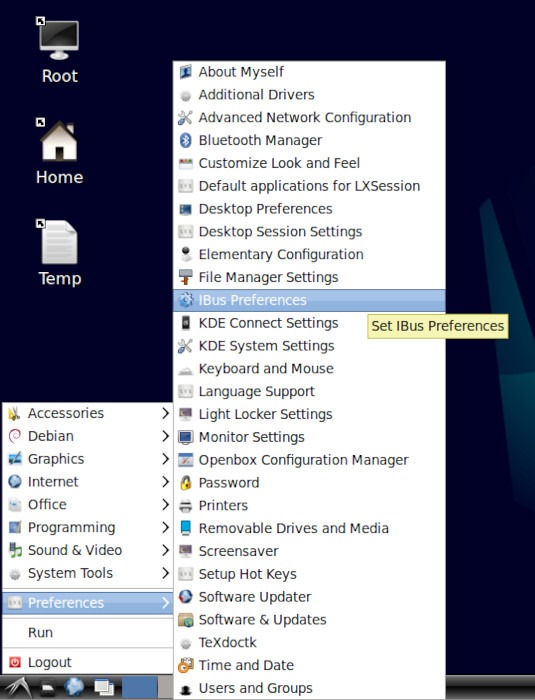Open the Debian menu category
Image resolution: width=535 pixels, height=700 pixels.
click(88, 436)
